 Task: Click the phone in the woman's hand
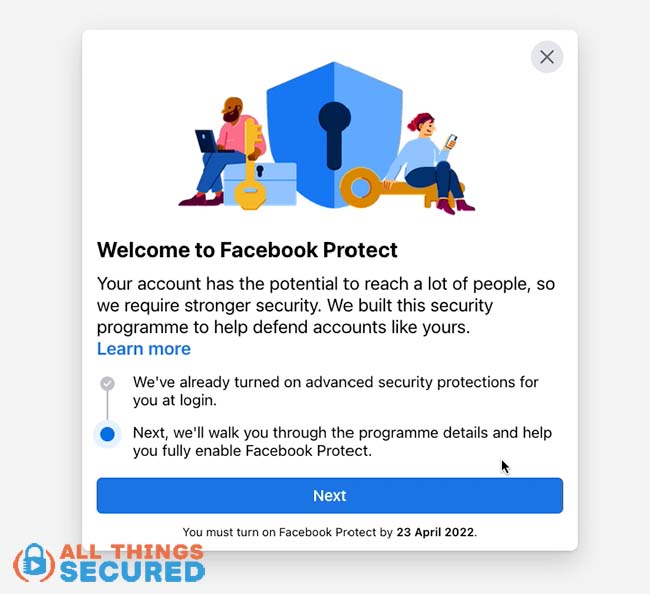click(x=451, y=142)
